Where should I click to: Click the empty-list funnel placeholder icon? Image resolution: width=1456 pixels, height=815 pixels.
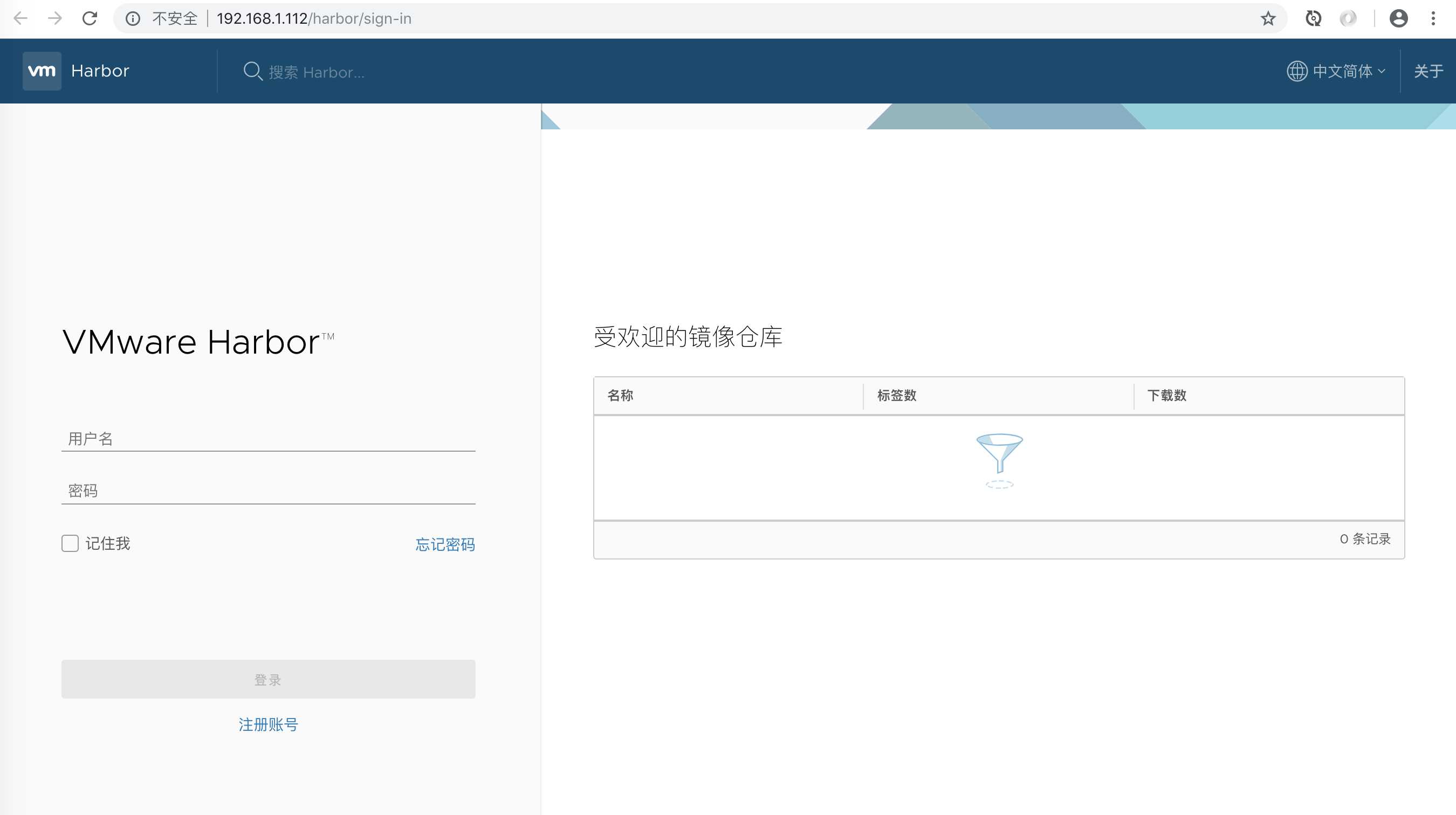coord(999,461)
